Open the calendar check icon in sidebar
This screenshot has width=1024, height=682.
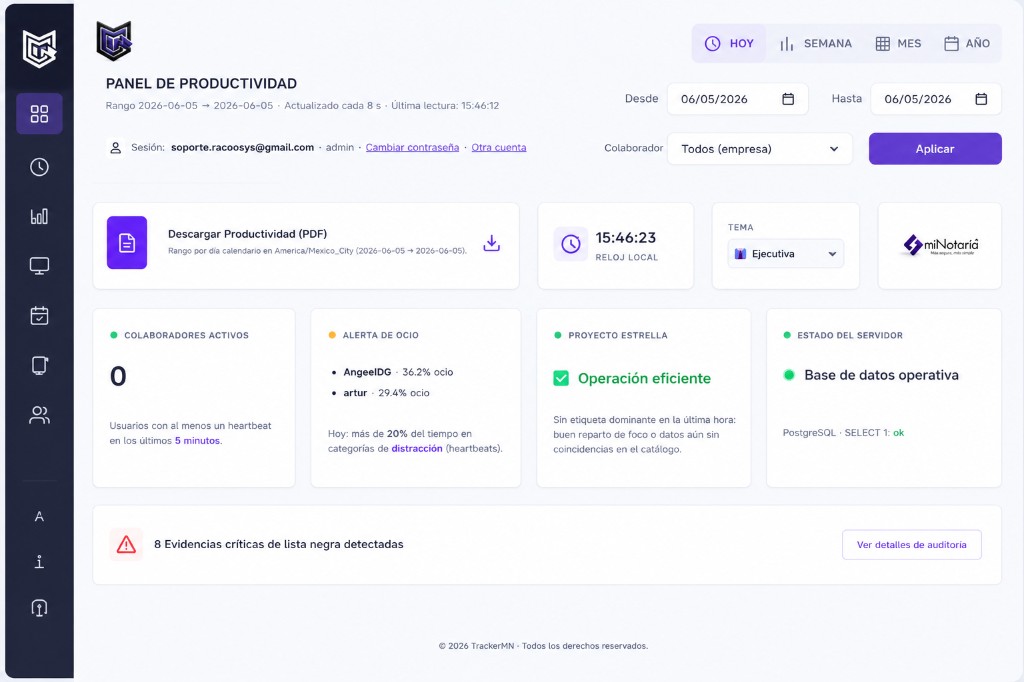coord(39,316)
